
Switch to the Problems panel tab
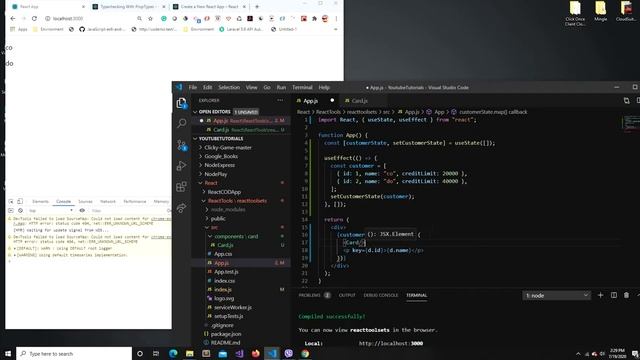click(x=309, y=295)
